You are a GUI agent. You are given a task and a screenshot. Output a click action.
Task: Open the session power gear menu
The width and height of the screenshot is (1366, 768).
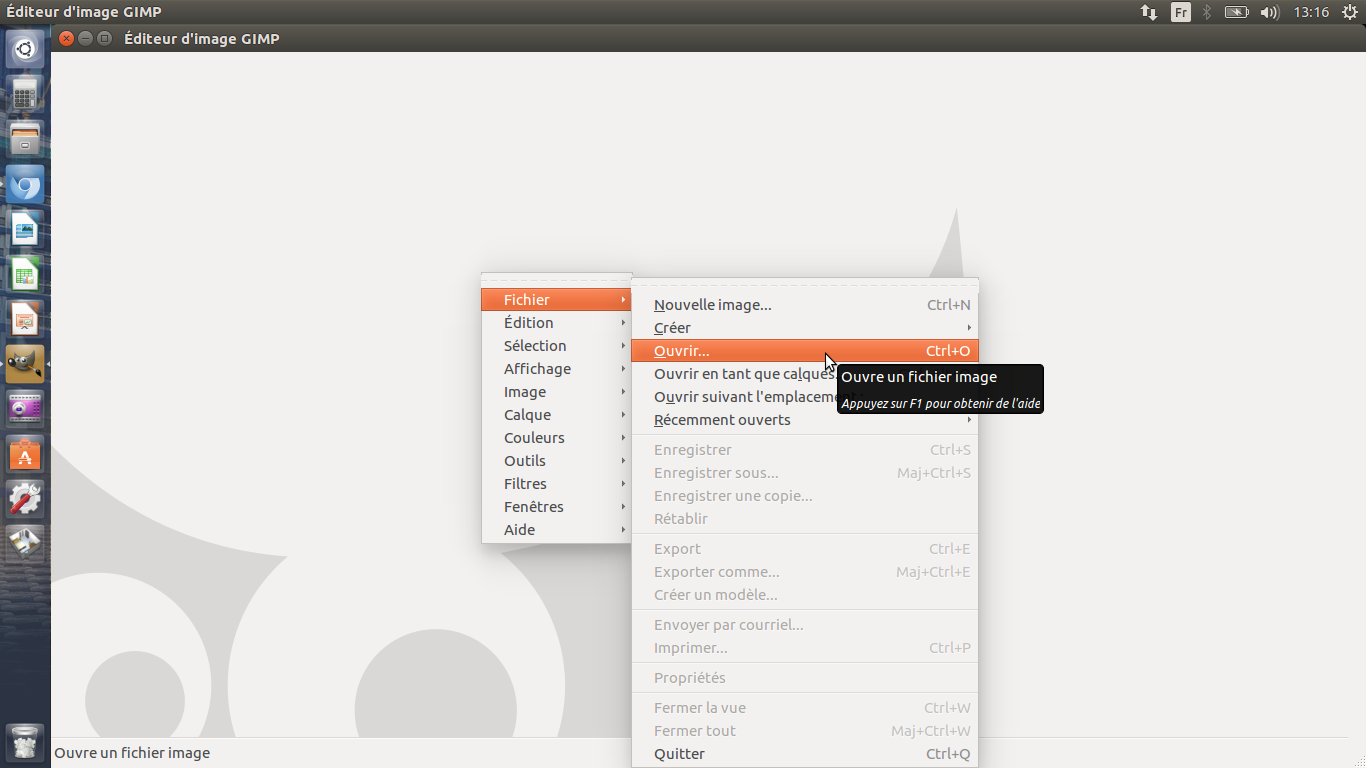point(1350,12)
